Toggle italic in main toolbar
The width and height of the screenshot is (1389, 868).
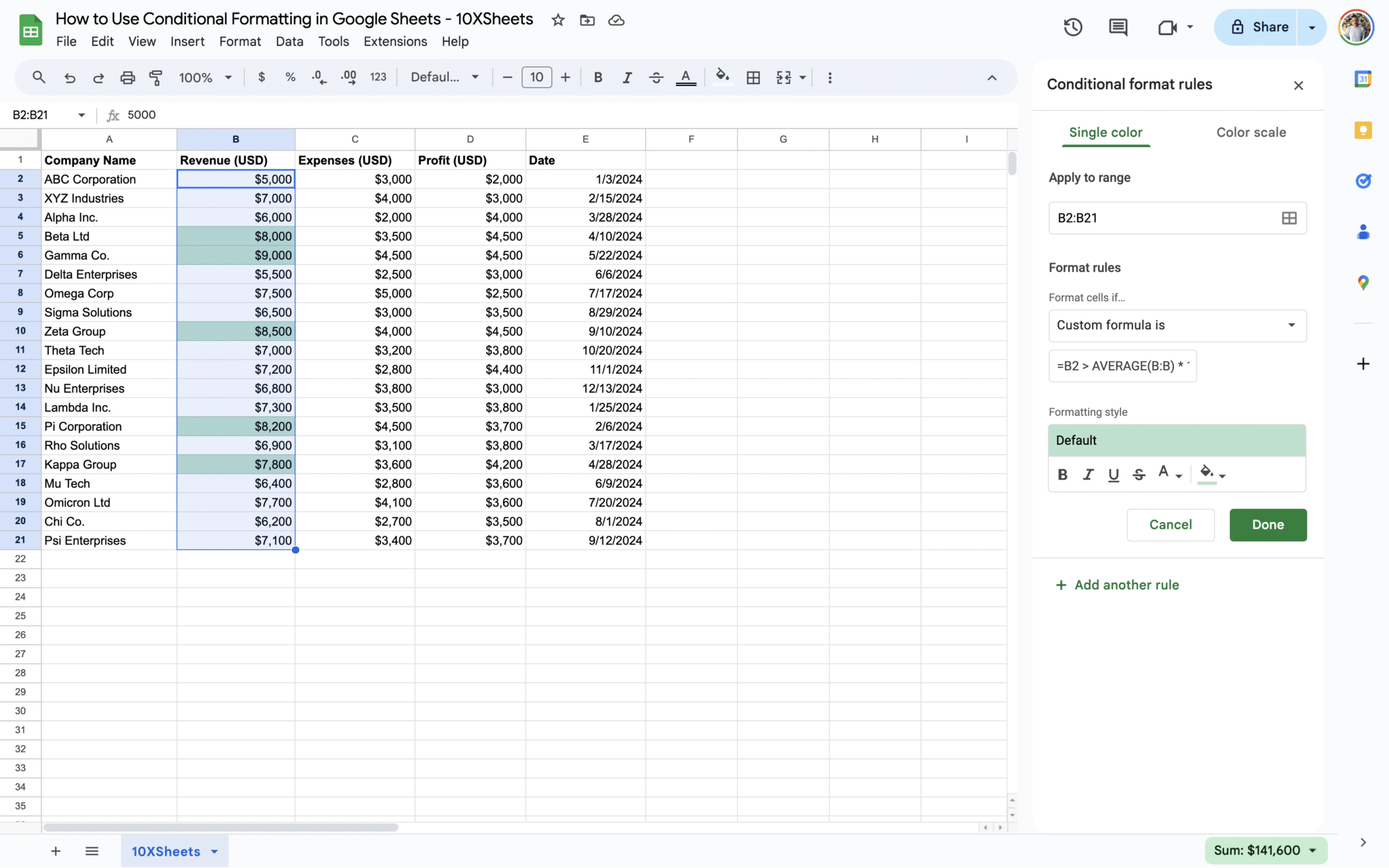627,77
